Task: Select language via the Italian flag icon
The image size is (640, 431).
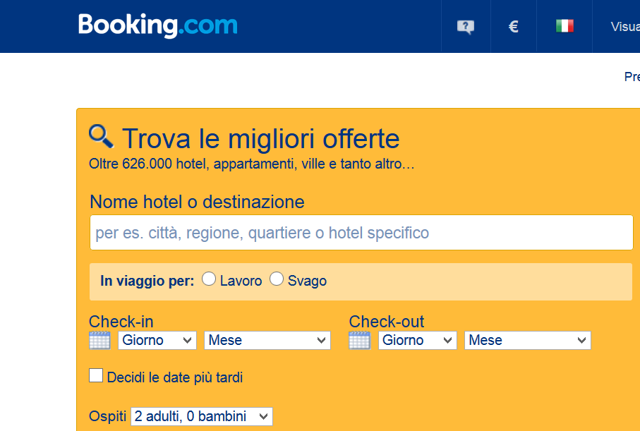Action: point(565,26)
